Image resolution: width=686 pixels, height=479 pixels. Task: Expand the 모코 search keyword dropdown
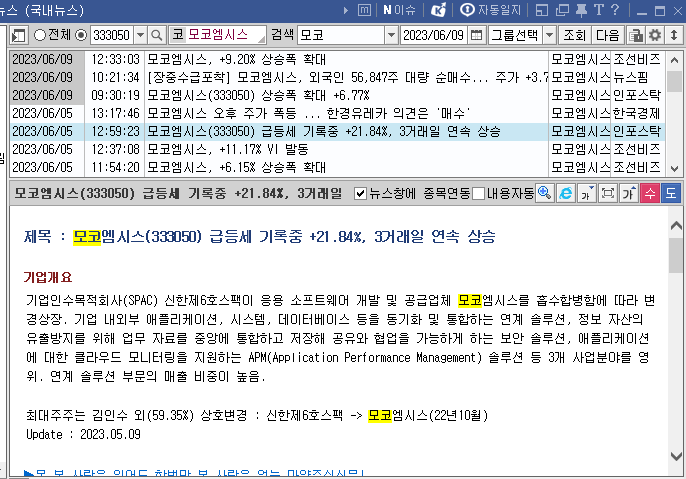(391, 35)
